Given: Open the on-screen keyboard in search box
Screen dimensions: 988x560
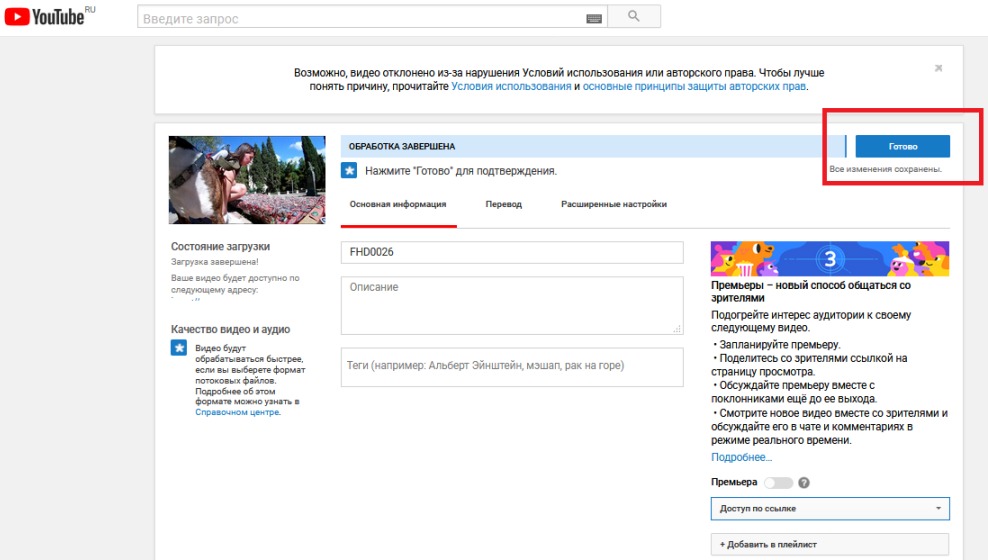Looking at the screenshot, I should pos(594,18).
